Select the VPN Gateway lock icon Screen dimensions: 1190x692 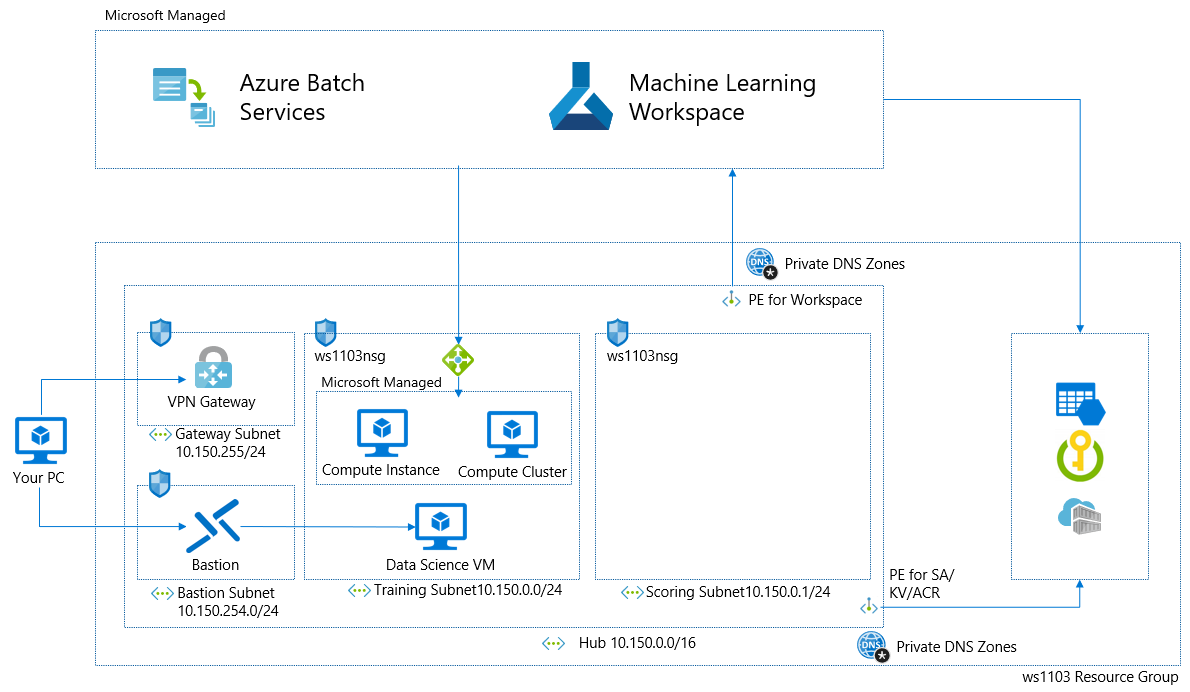(213, 368)
